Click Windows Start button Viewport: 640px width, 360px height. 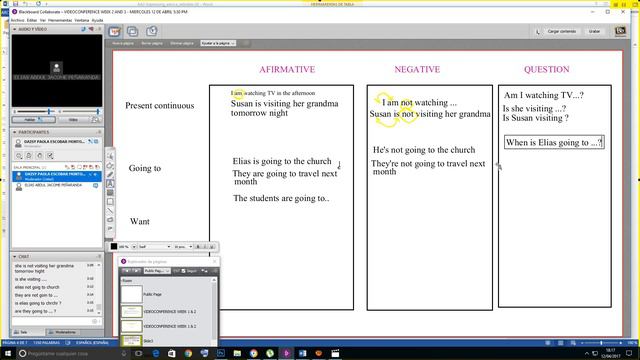pyautogui.click(x=7, y=353)
